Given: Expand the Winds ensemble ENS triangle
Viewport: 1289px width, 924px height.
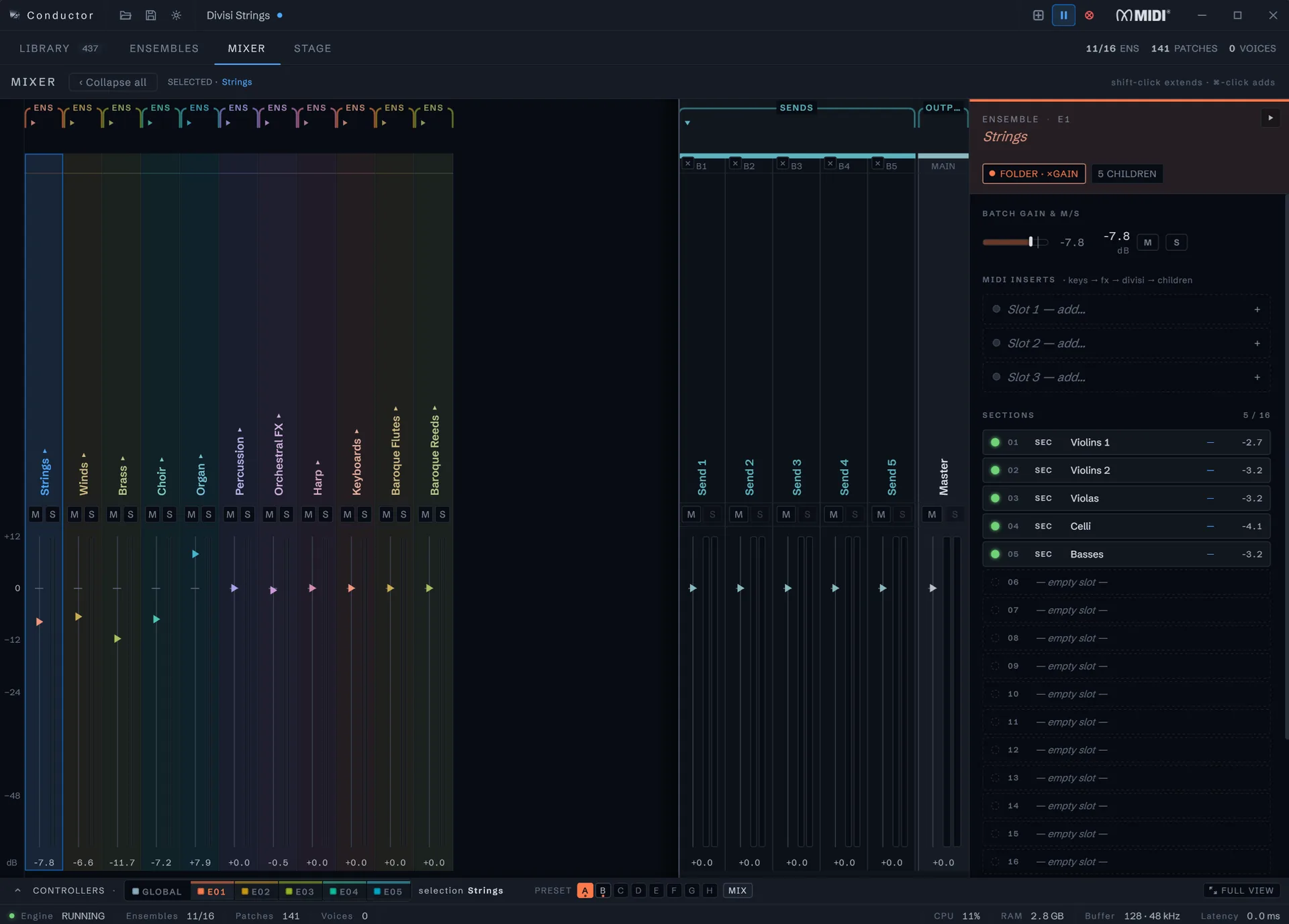Looking at the screenshot, I should pos(72,123).
